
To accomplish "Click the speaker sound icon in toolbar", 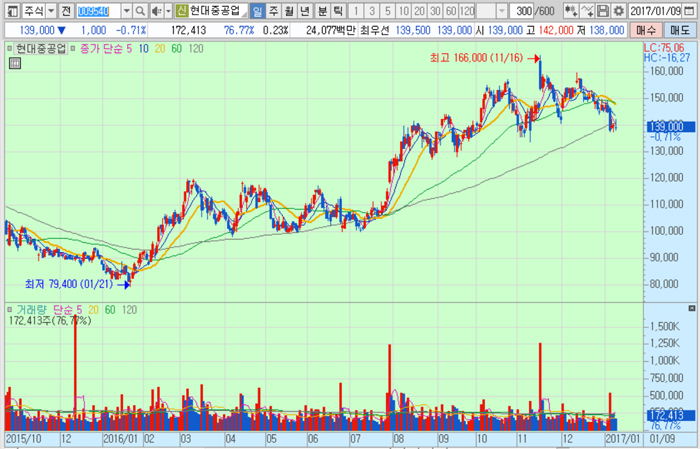I will click(x=155, y=10).
